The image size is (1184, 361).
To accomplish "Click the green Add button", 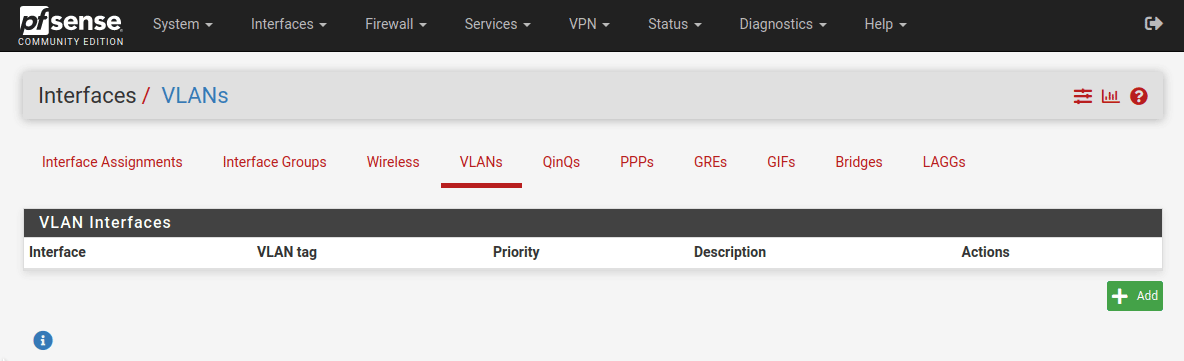I will pyautogui.click(x=1134, y=296).
